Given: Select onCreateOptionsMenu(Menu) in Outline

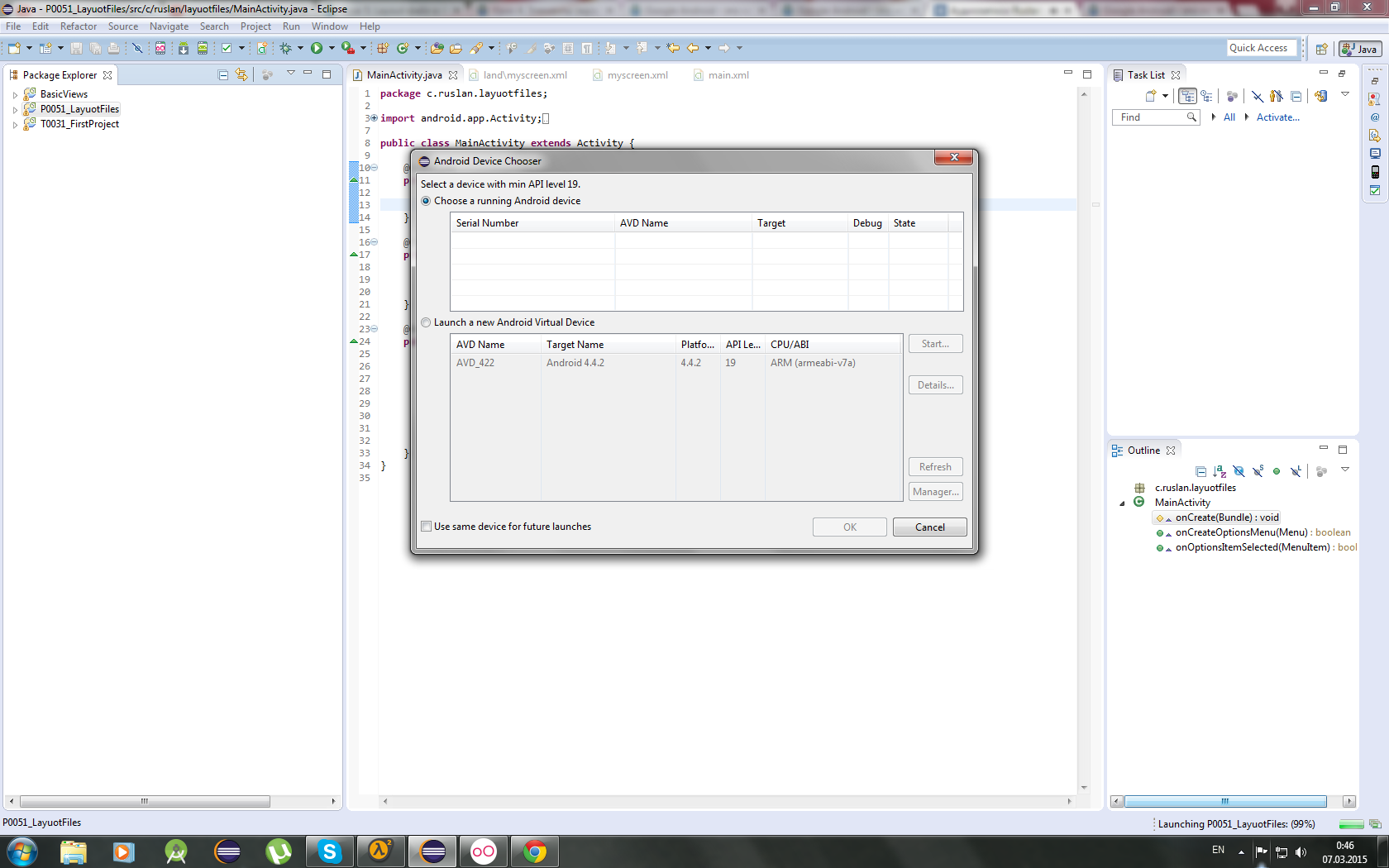Looking at the screenshot, I should pyautogui.click(x=1253, y=533).
